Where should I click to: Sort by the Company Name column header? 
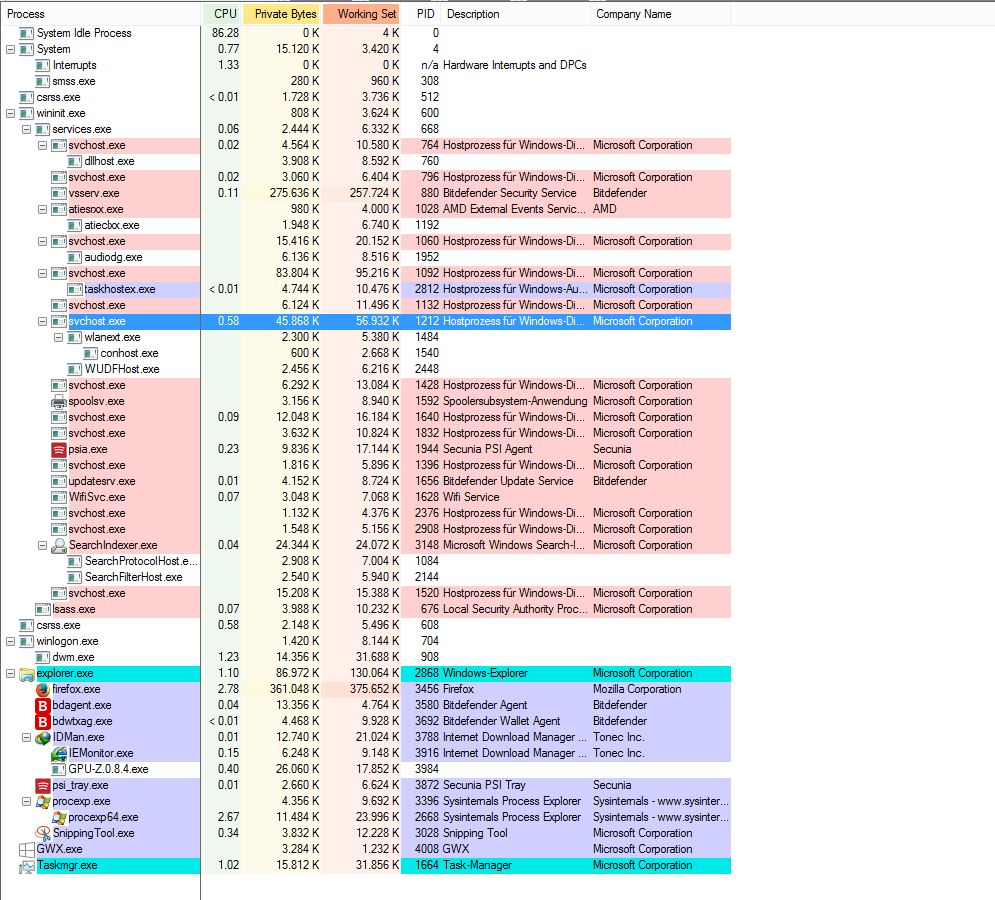click(x=661, y=14)
